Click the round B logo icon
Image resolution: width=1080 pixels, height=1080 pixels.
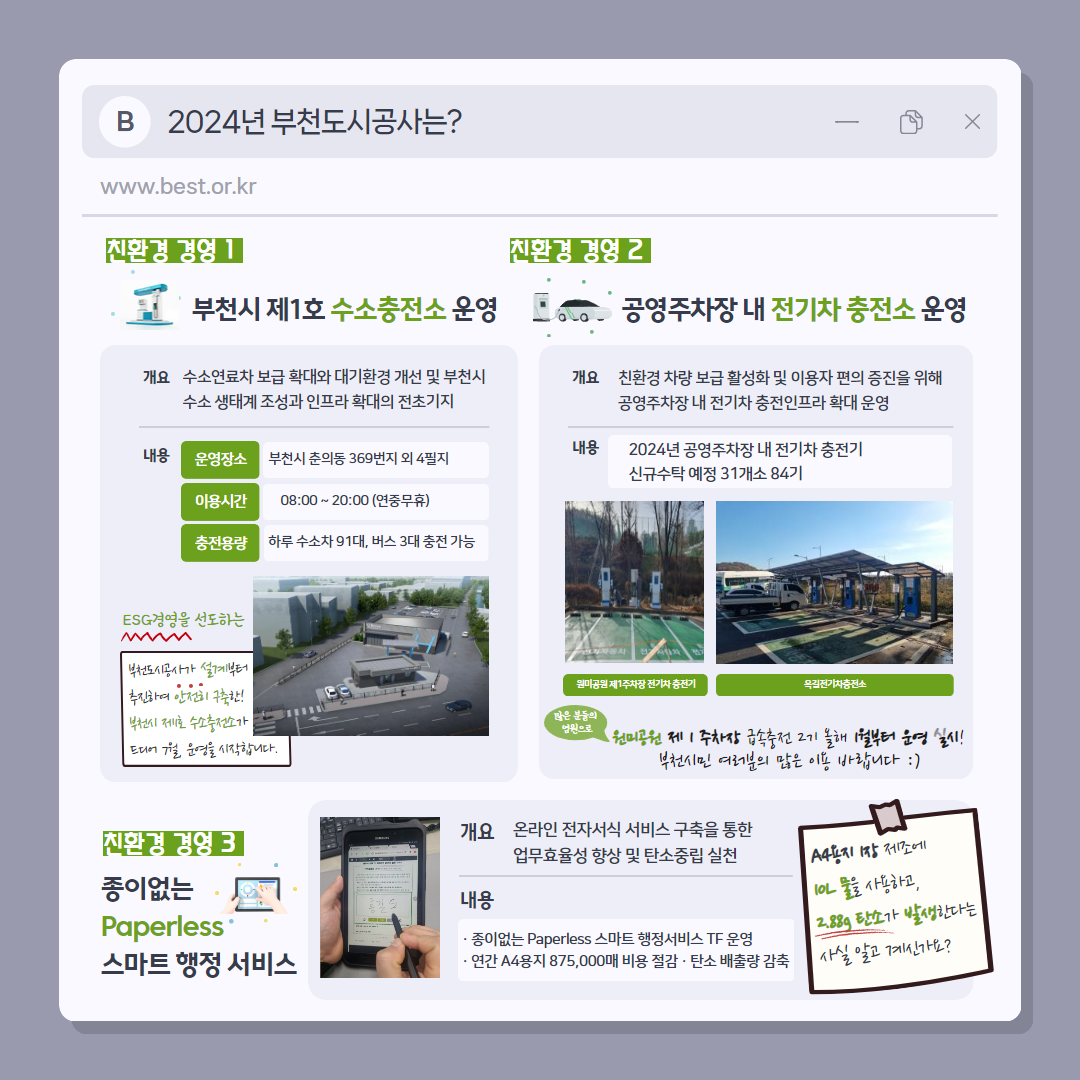125,122
